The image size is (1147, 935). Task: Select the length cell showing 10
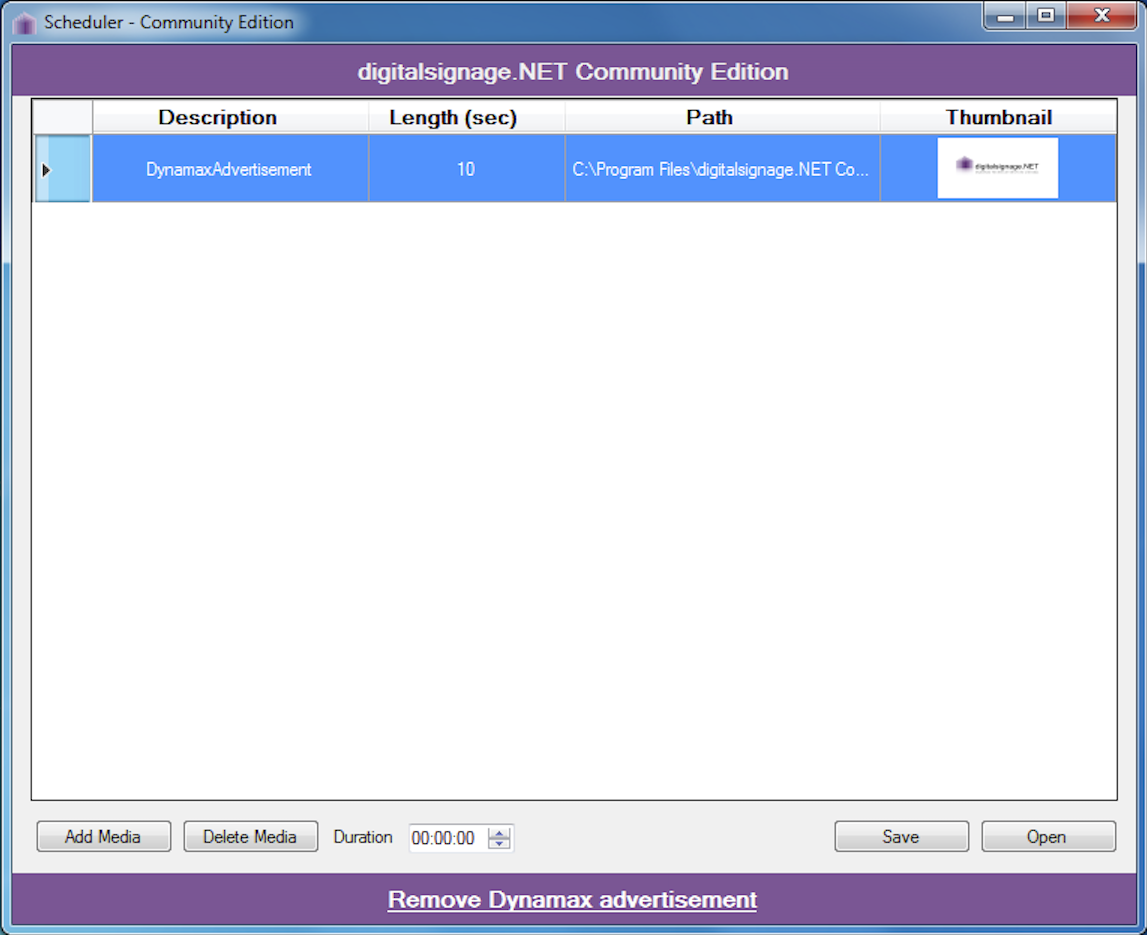point(467,168)
